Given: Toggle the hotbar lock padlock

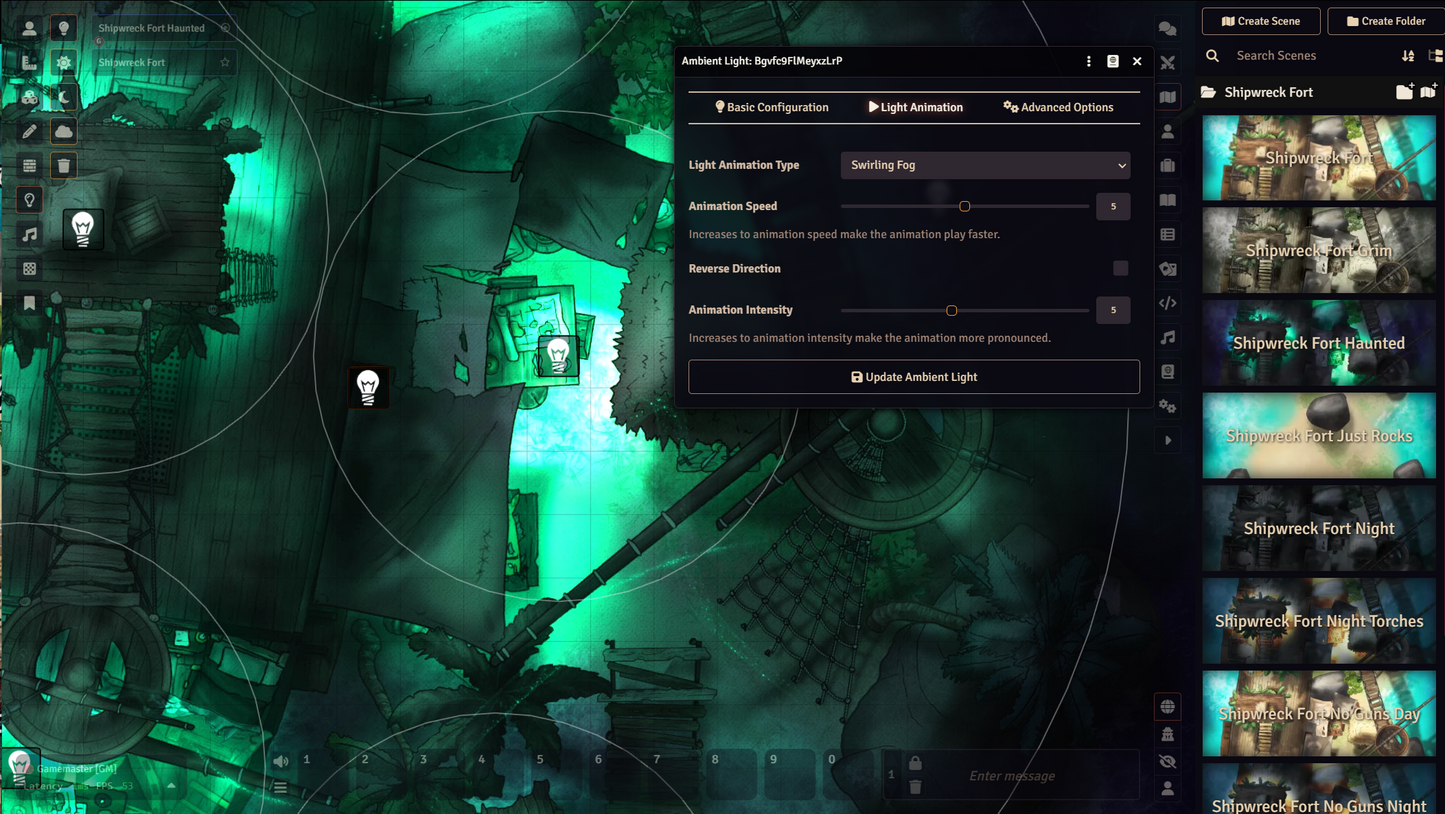Looking at the screenshot, I should tap(915, 763).
